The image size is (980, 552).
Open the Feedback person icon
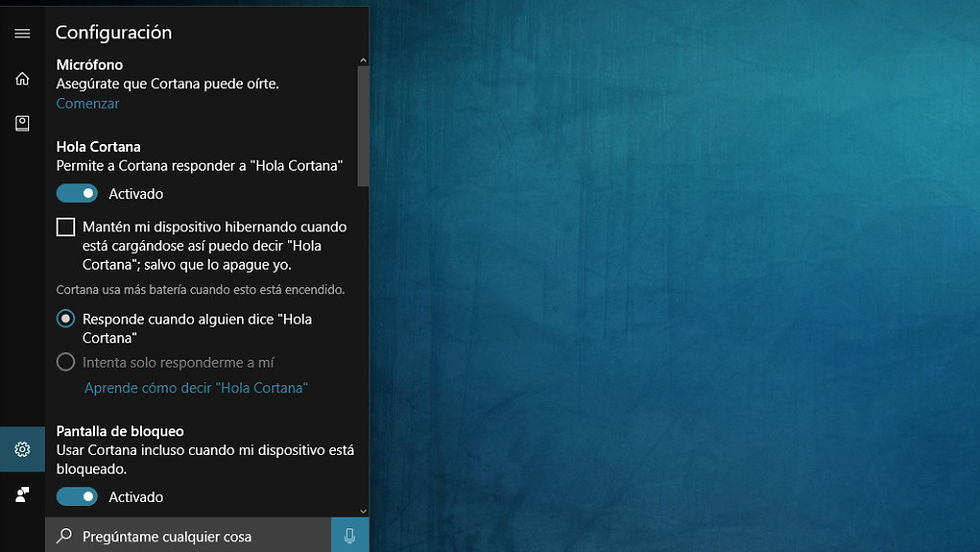[x=22, y=494]
